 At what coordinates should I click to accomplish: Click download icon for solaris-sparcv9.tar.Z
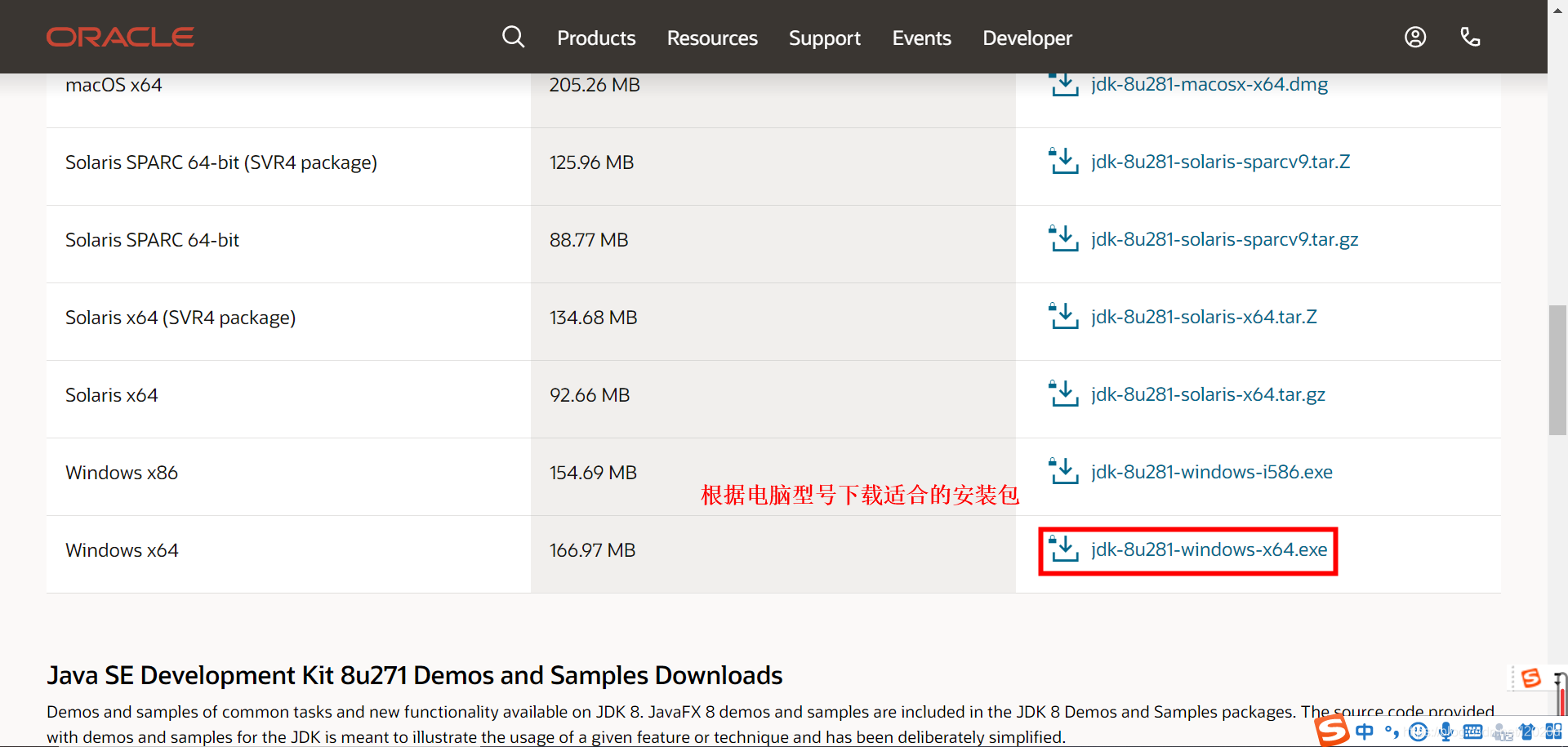[x=1064, y=161]
